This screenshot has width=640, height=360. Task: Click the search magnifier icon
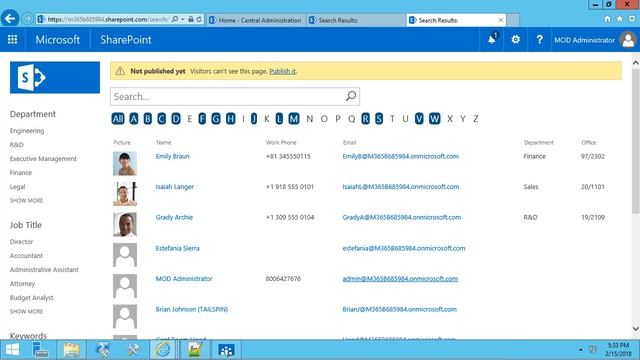(351, 96)
